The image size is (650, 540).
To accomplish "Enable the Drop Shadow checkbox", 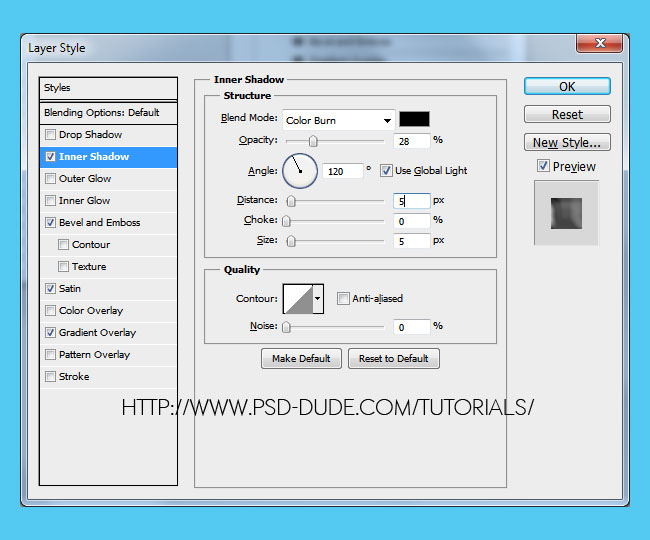I will [50, 135].
